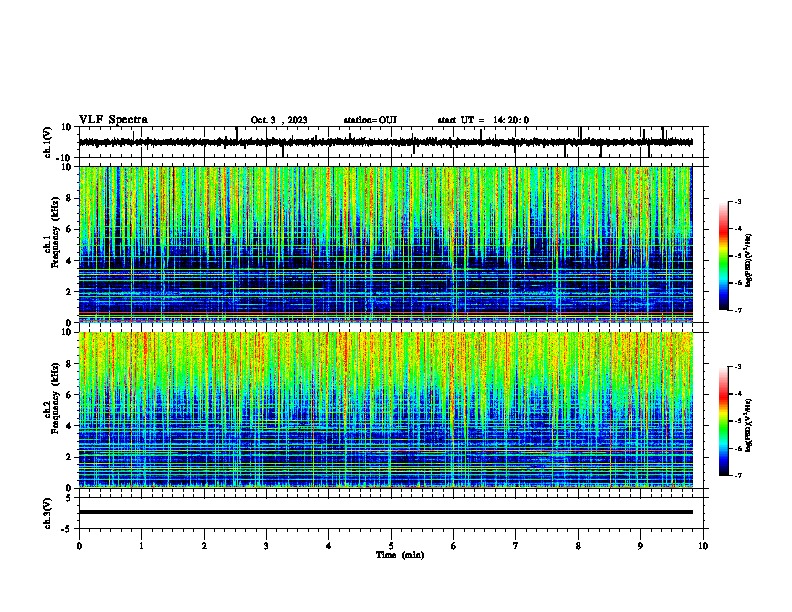
Task: Click time axis tick label "8"
Action: coord(578,546)
